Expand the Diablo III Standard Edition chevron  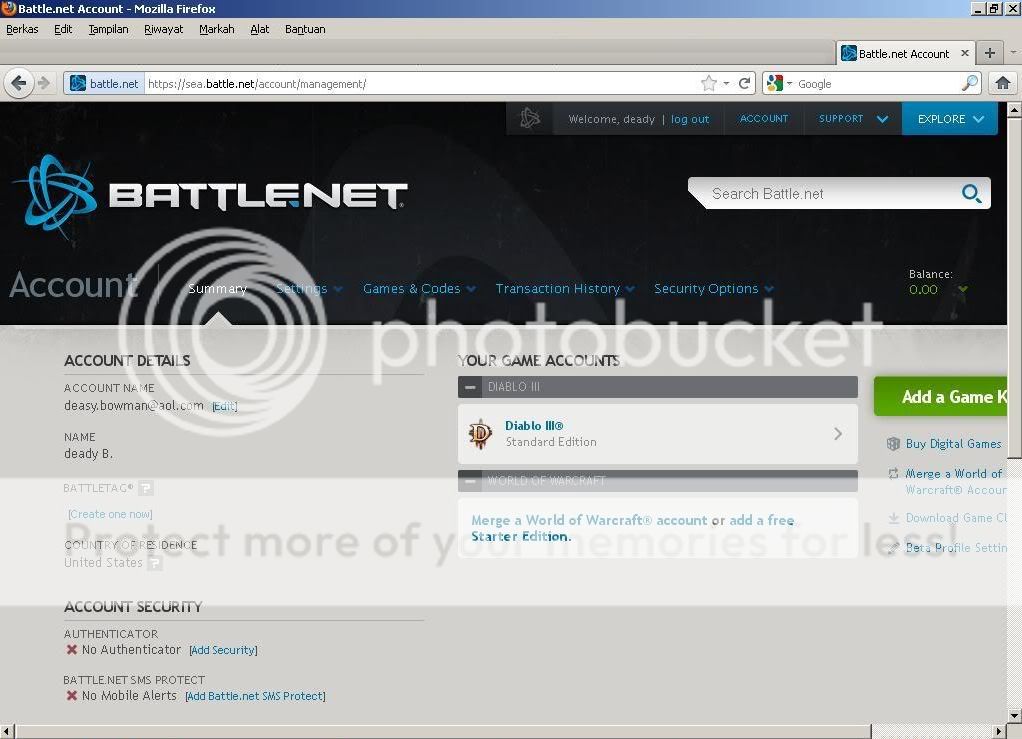click(x=838, y=434)
